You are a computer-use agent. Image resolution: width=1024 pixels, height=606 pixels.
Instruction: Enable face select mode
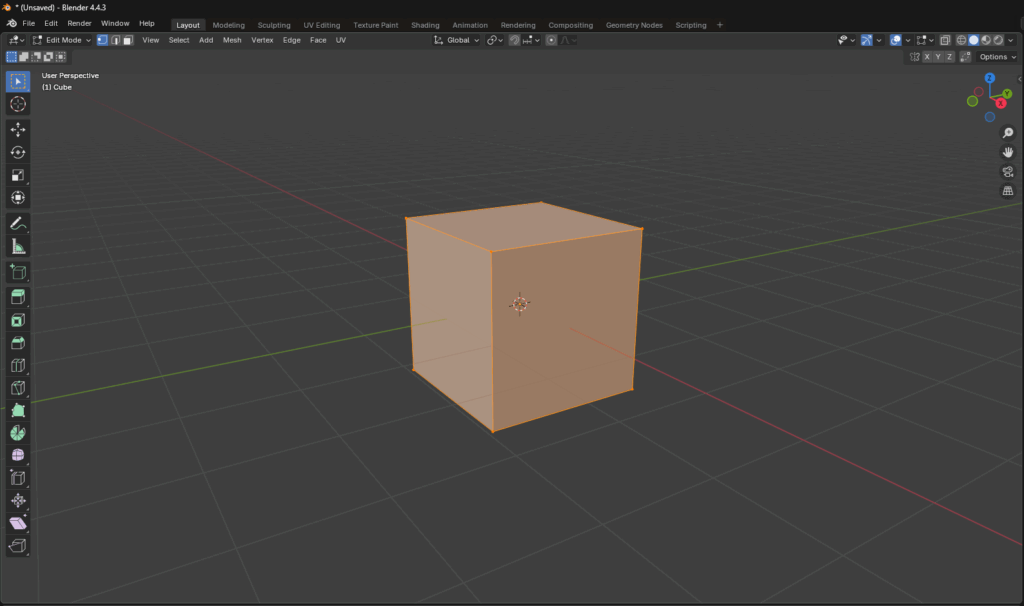pyautogui.click(x=128, y=40)
